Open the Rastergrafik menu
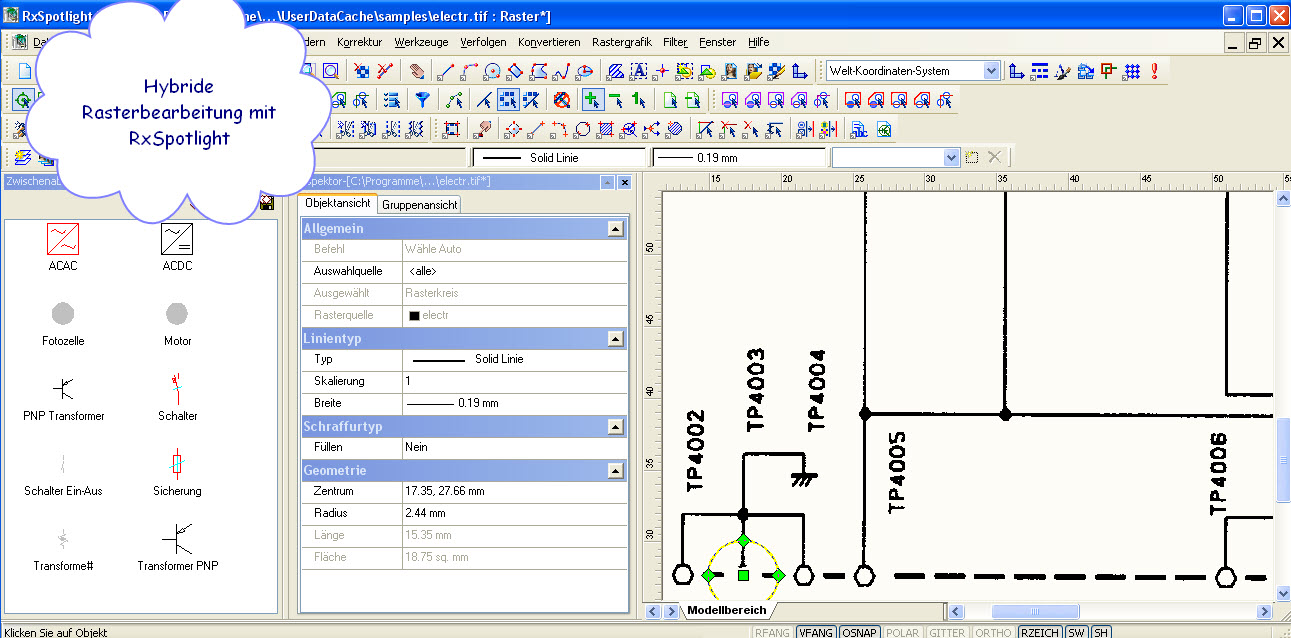This screenshot has height=638, width=1291. coord(621,42)
